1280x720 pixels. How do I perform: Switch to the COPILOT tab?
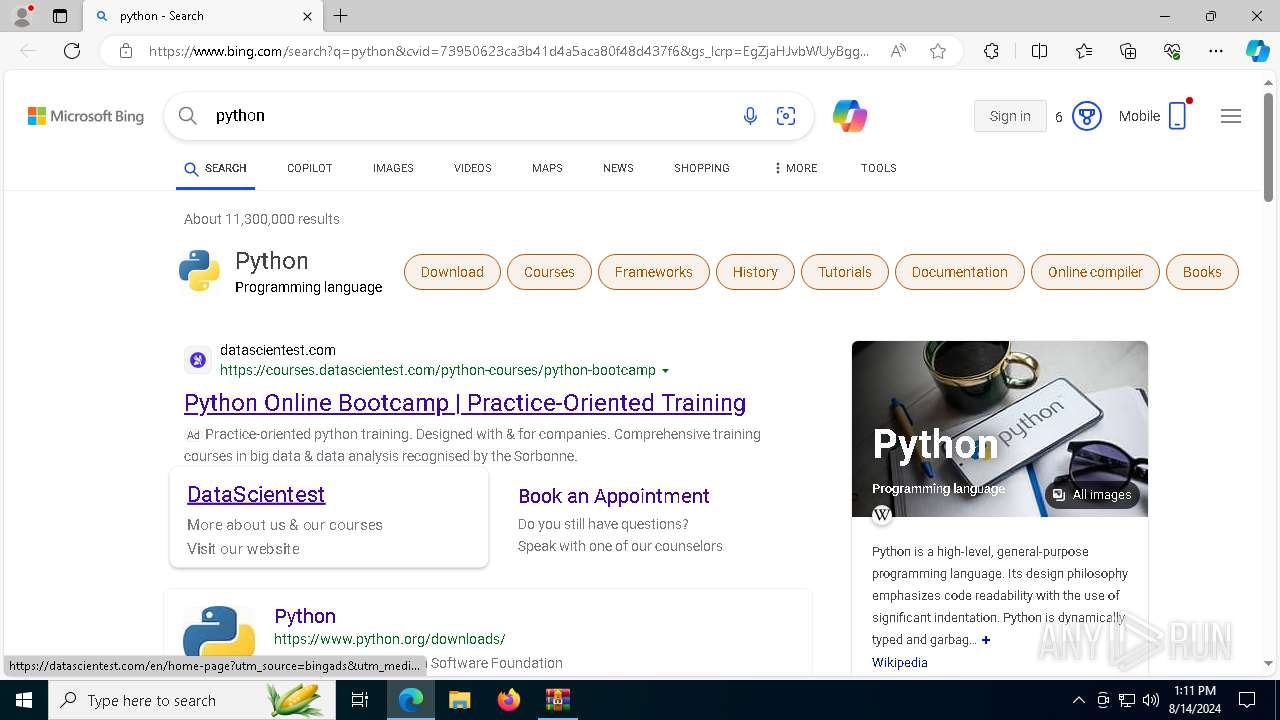(x=309, y=168)
